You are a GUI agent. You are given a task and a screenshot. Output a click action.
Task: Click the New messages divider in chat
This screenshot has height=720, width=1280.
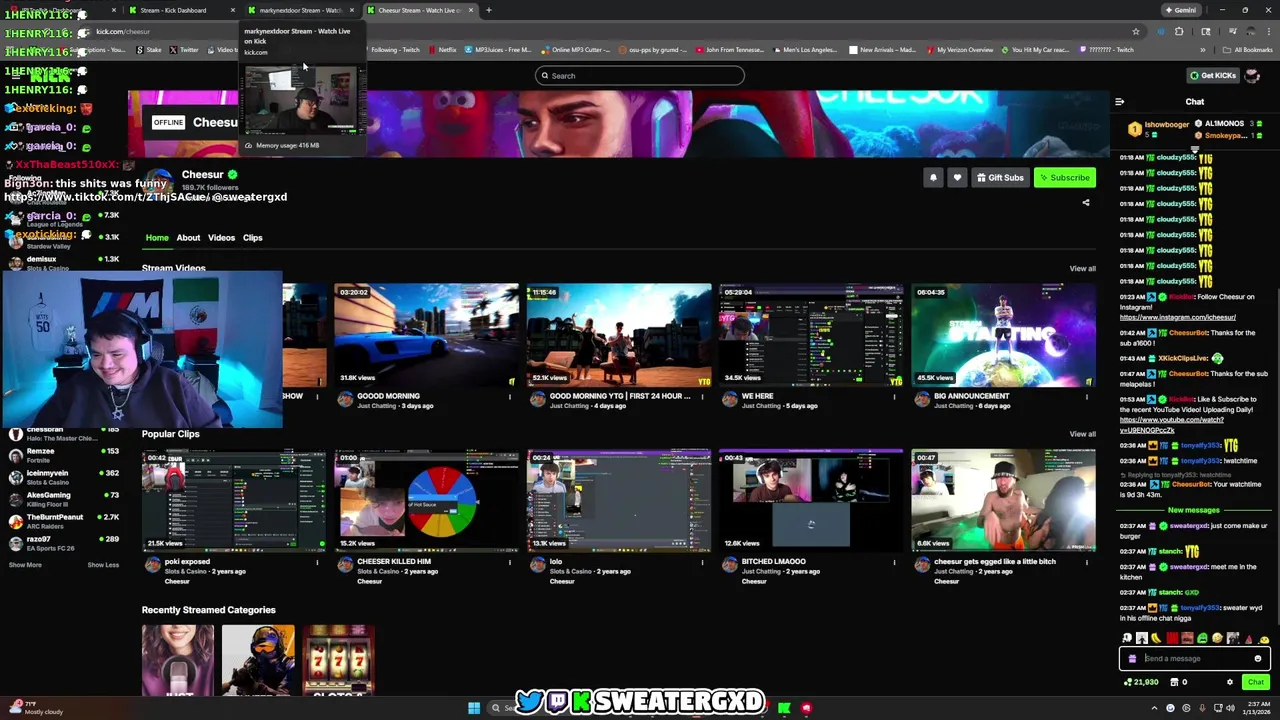coord(1193,510)
